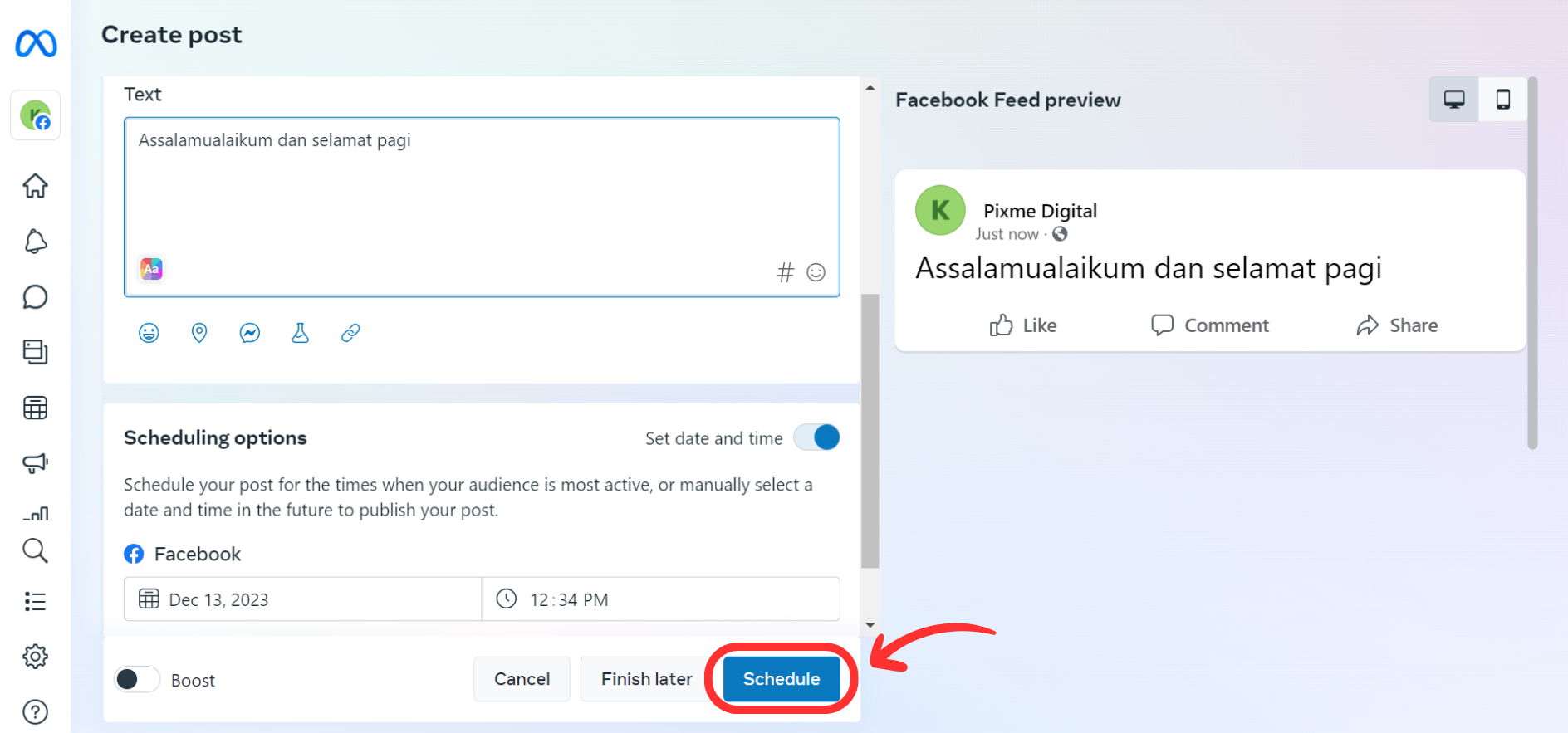The height and width of the screenshot is (733, 1568).
Task: Switch to mobile feed preview
Action: pos(1502,100)
